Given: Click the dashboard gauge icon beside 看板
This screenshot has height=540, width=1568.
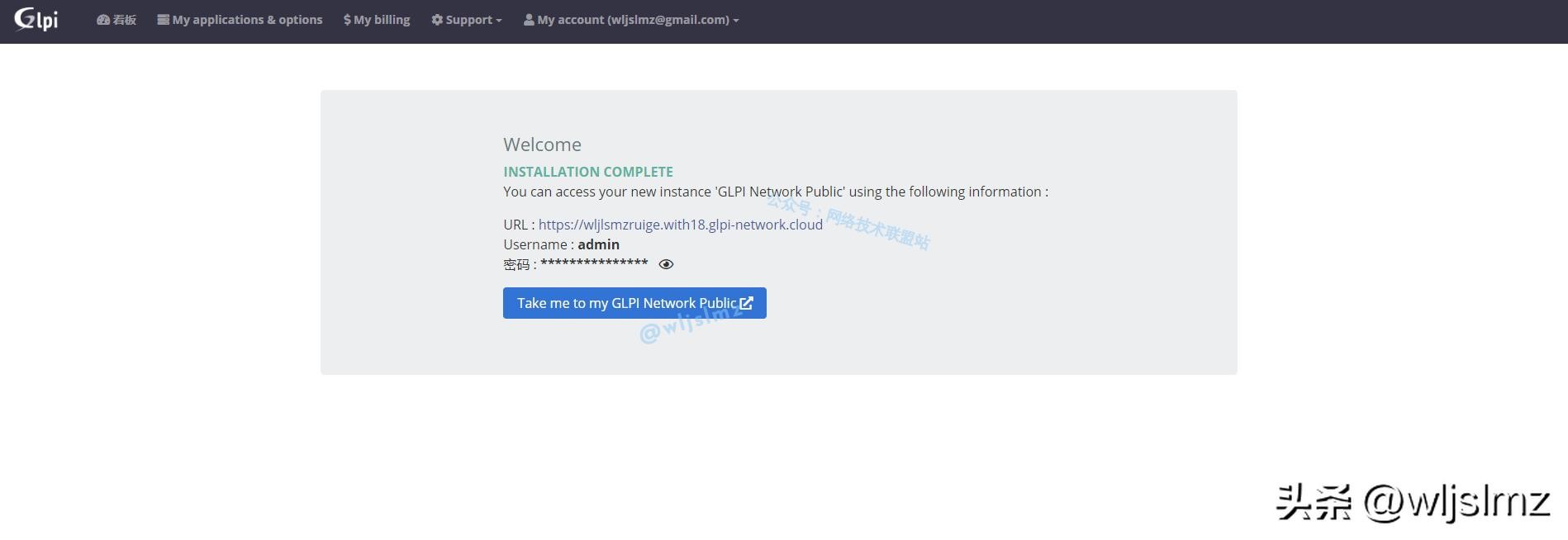Looking at the screenshot, I should coord(102,20).
